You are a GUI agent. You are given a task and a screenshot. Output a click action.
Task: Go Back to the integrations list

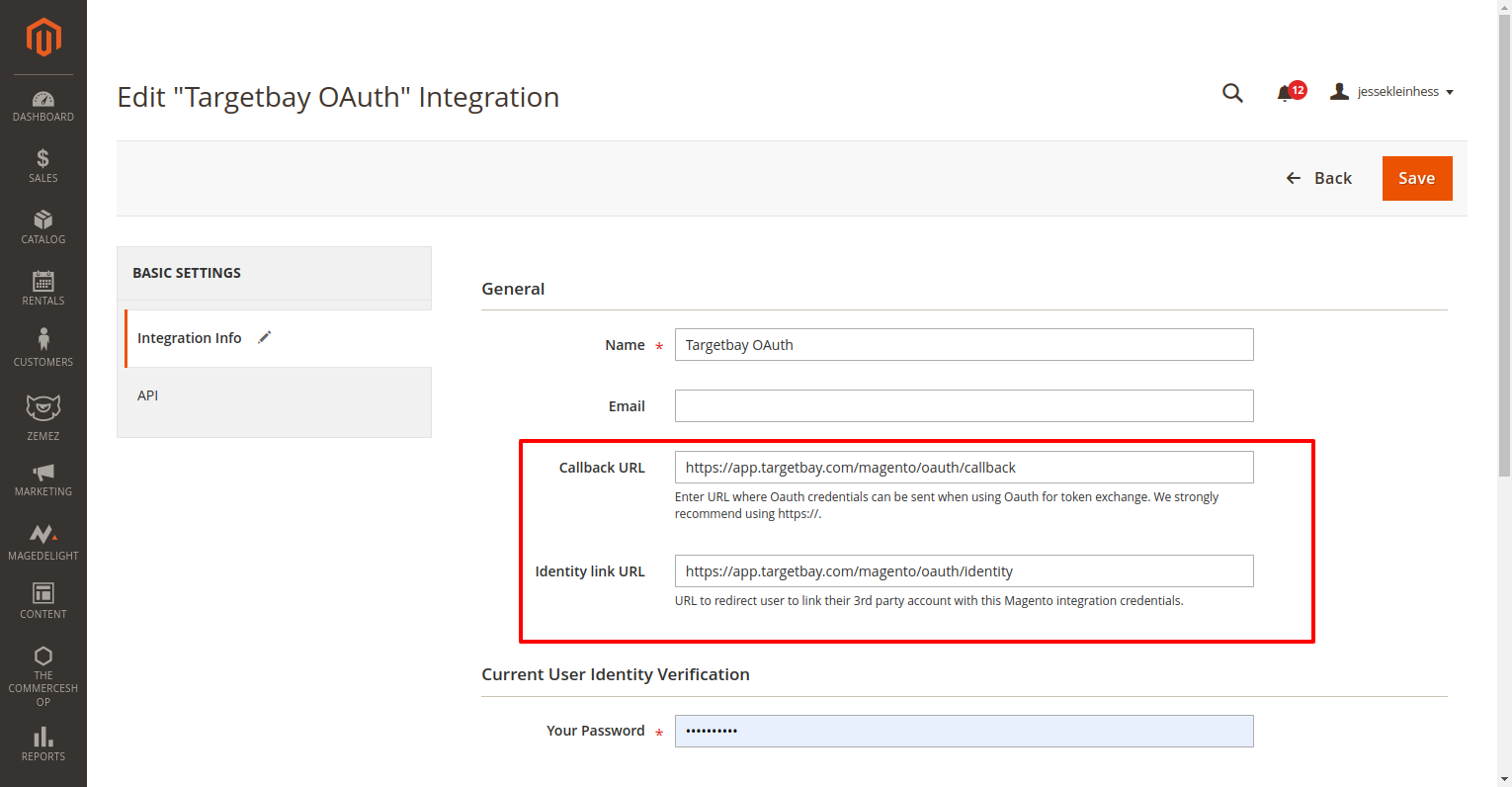coord(1319,178)
